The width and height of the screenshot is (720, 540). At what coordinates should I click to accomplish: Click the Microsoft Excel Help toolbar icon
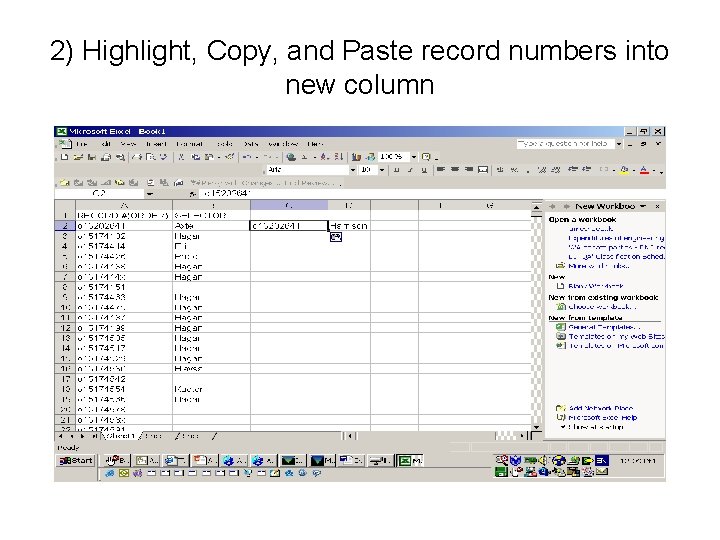(x=426, y=157)
